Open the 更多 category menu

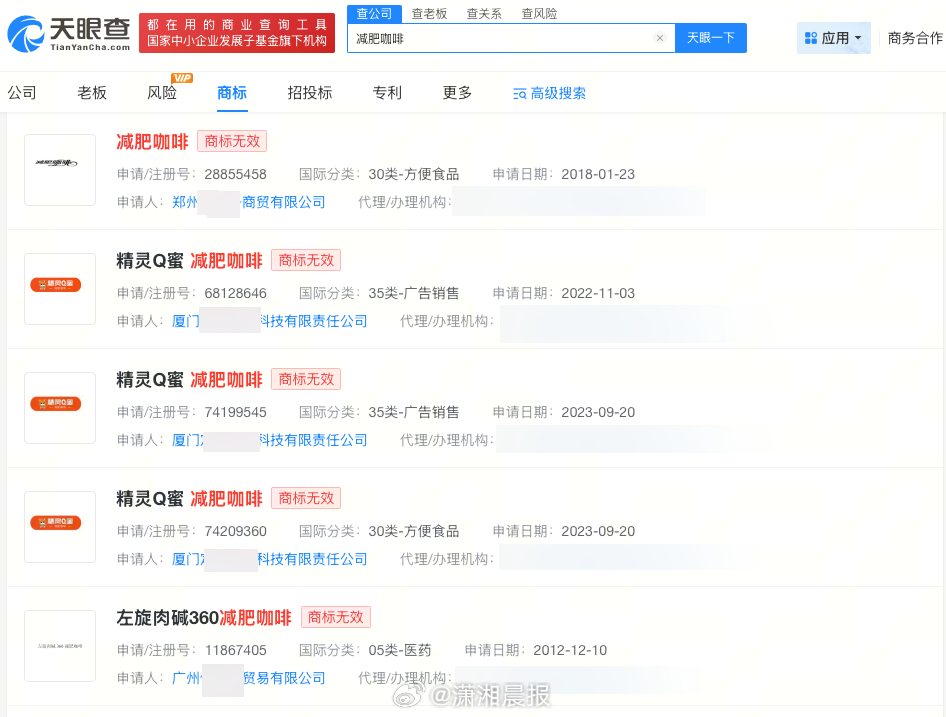pyautogui.click(x=457, y=92)
